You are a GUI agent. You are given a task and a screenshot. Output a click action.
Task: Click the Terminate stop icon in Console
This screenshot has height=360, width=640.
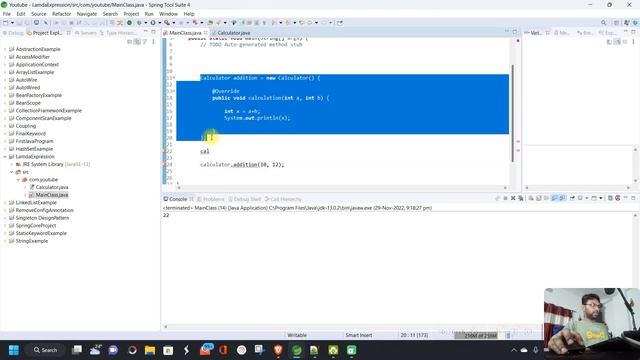[505, 198]
